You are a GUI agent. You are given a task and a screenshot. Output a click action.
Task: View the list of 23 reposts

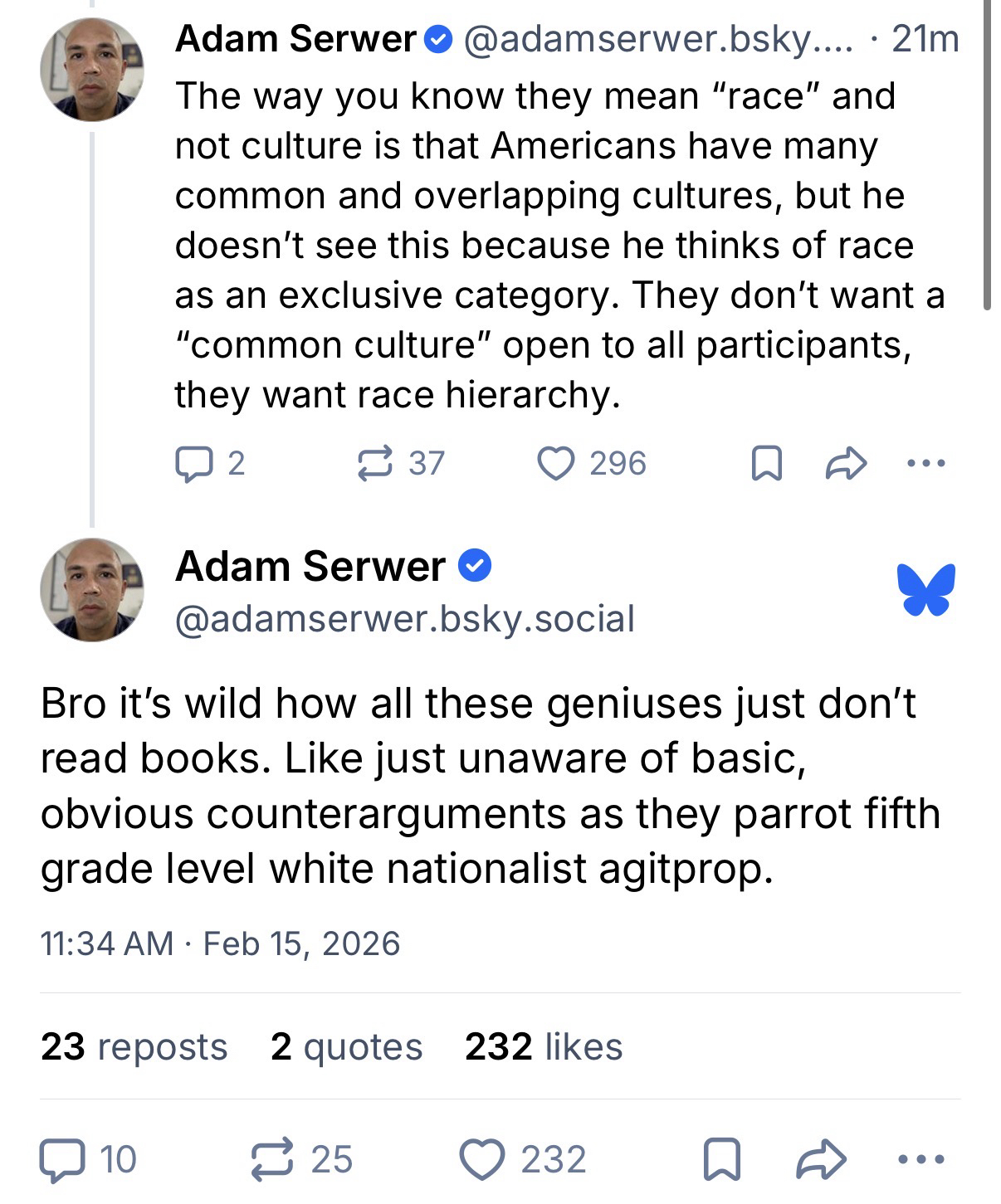coord(134,1046)
